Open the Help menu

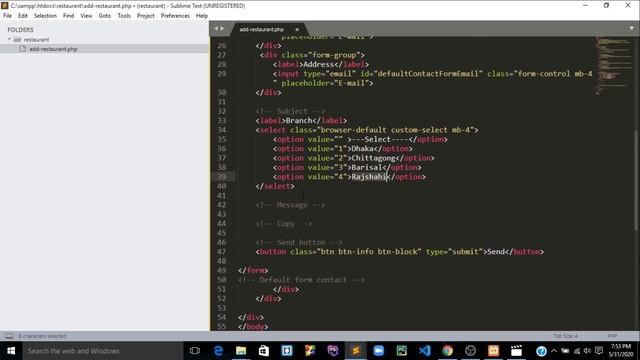[x=202, y=16]
